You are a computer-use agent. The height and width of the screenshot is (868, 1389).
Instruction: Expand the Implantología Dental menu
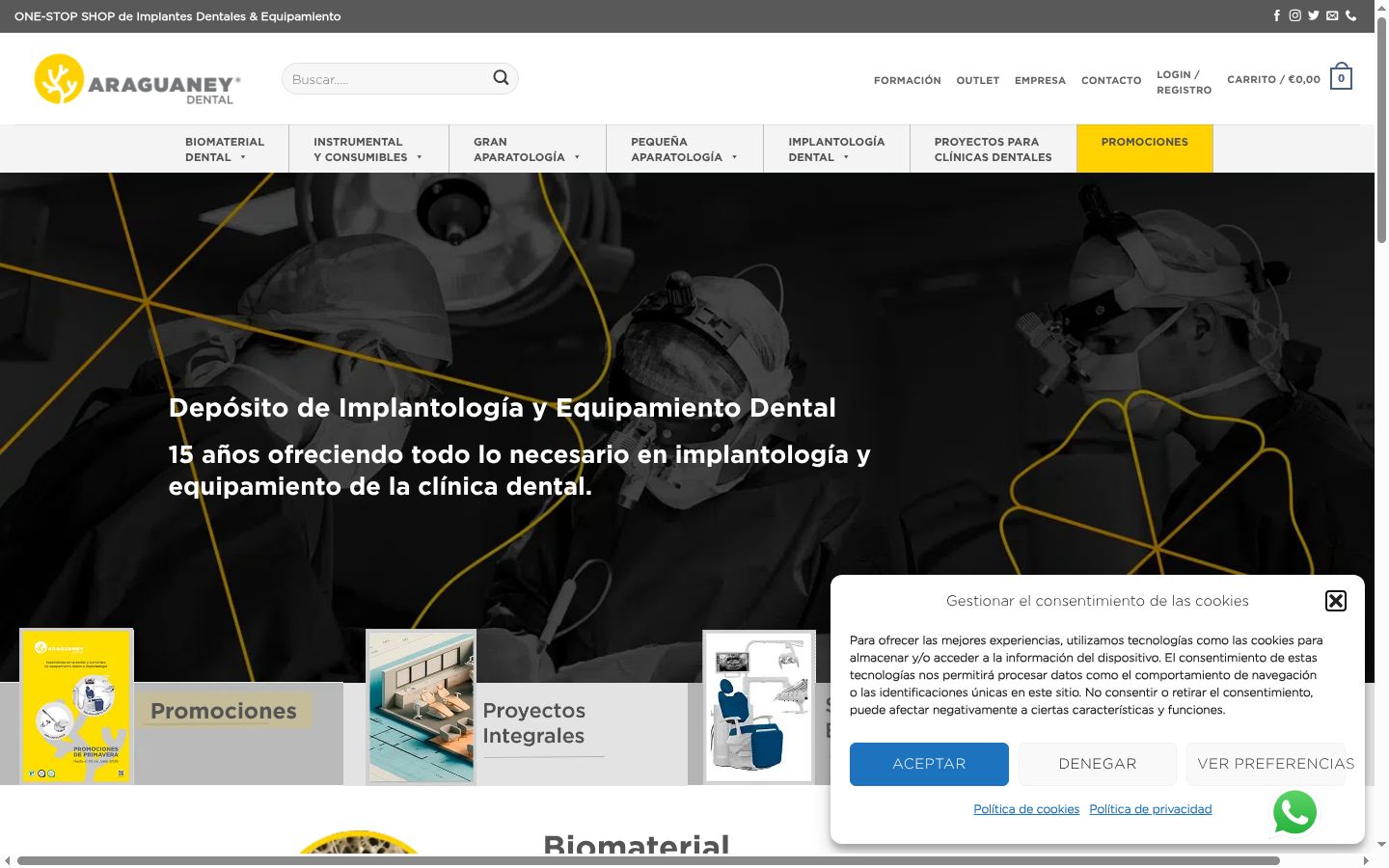tap(836, 149)
